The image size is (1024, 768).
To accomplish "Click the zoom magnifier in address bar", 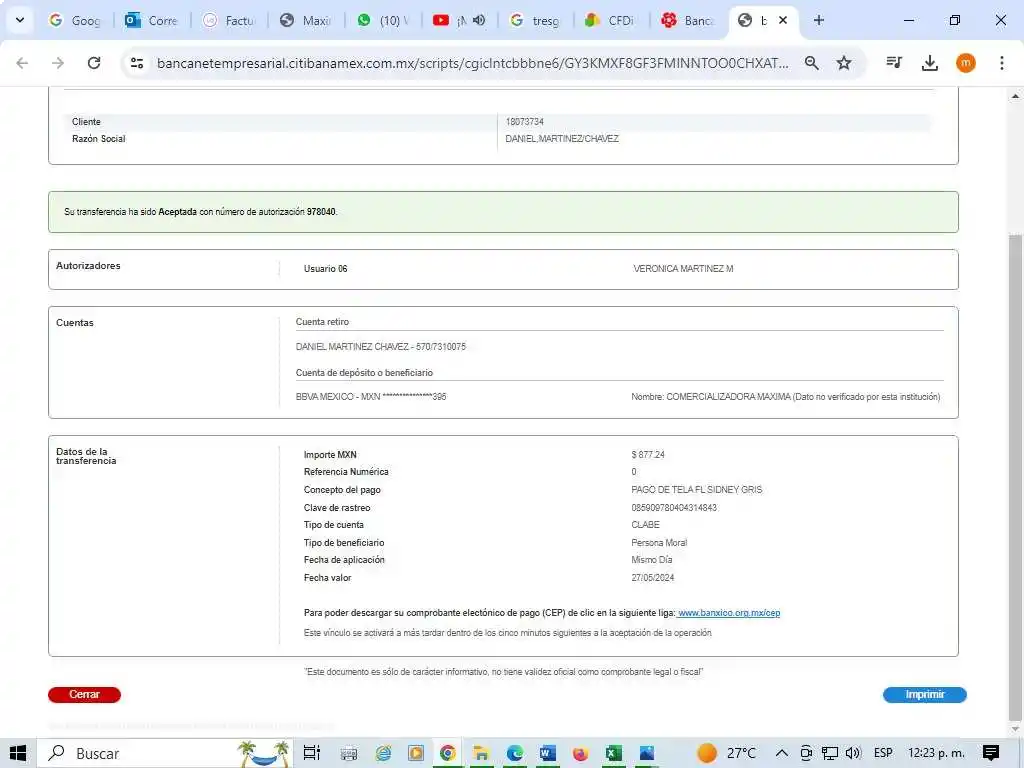I will 812,63.
